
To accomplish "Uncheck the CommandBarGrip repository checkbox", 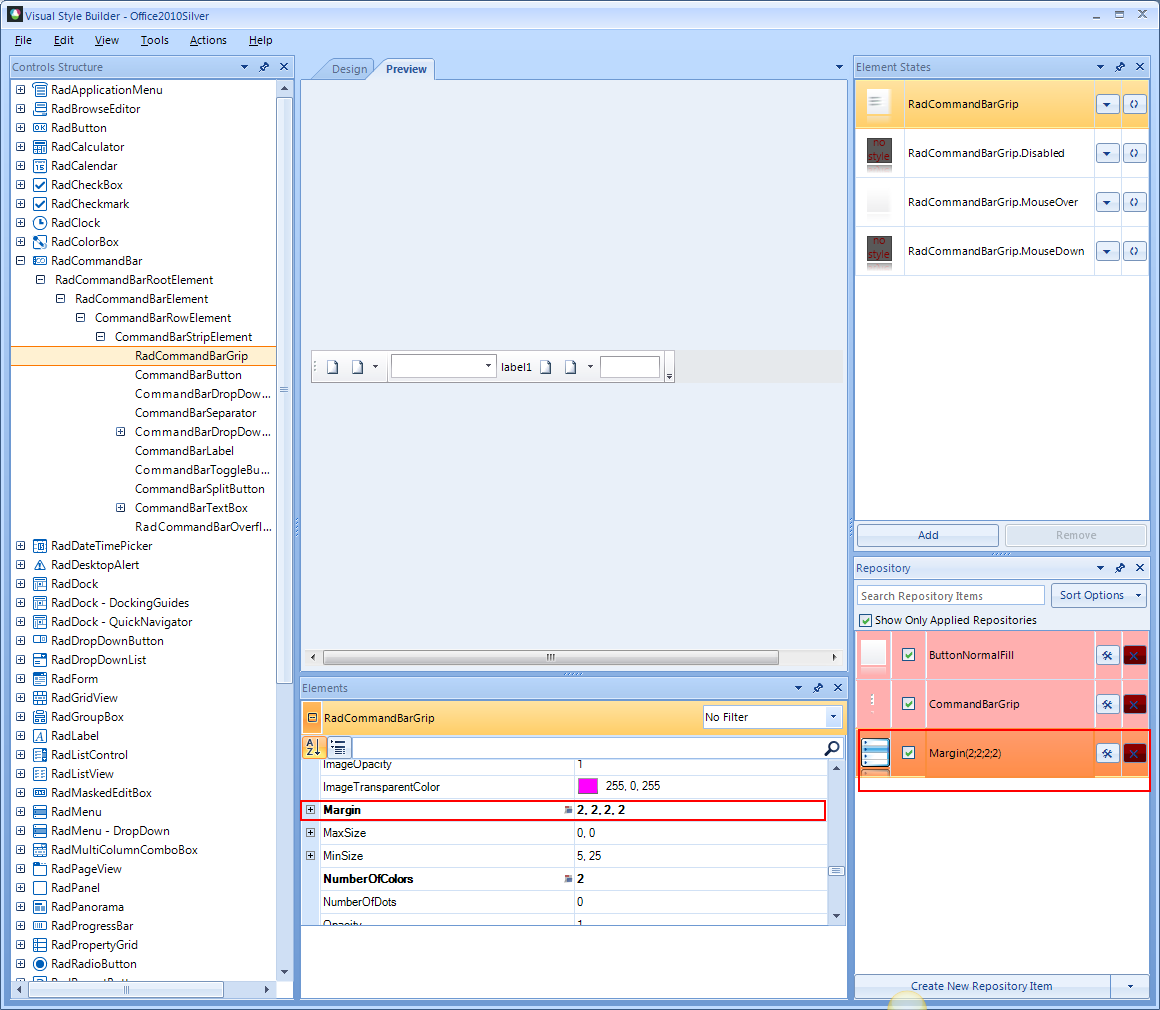I will tap(908, 704).
